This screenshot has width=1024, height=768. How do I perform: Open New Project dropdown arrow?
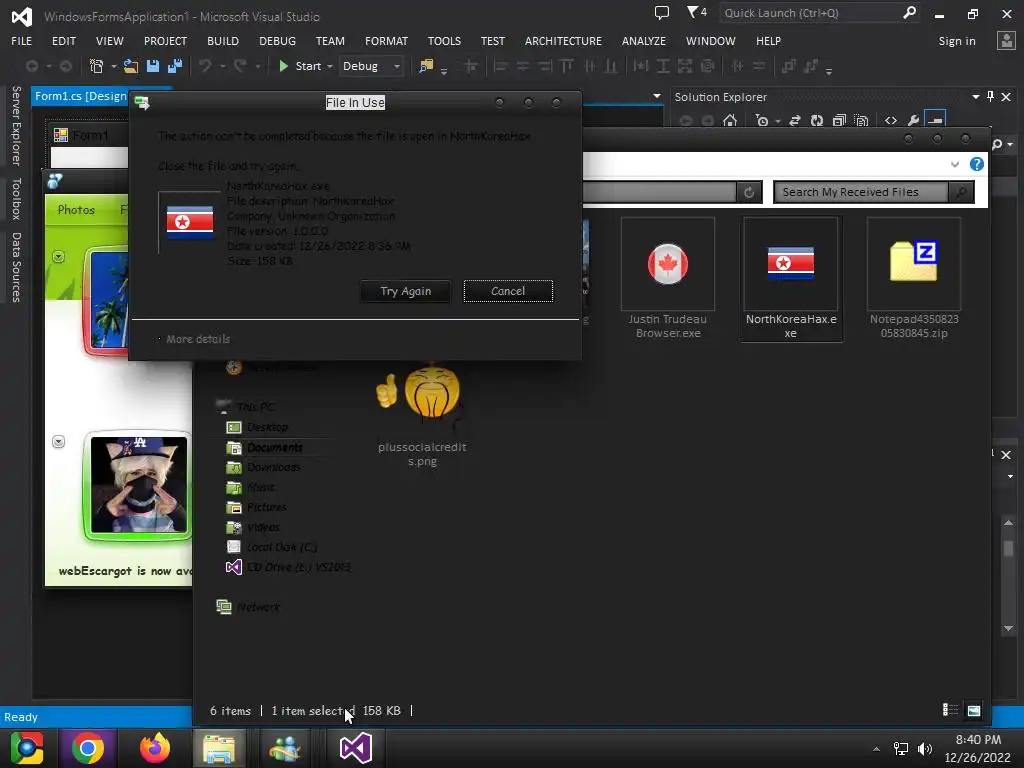point(114,67)
